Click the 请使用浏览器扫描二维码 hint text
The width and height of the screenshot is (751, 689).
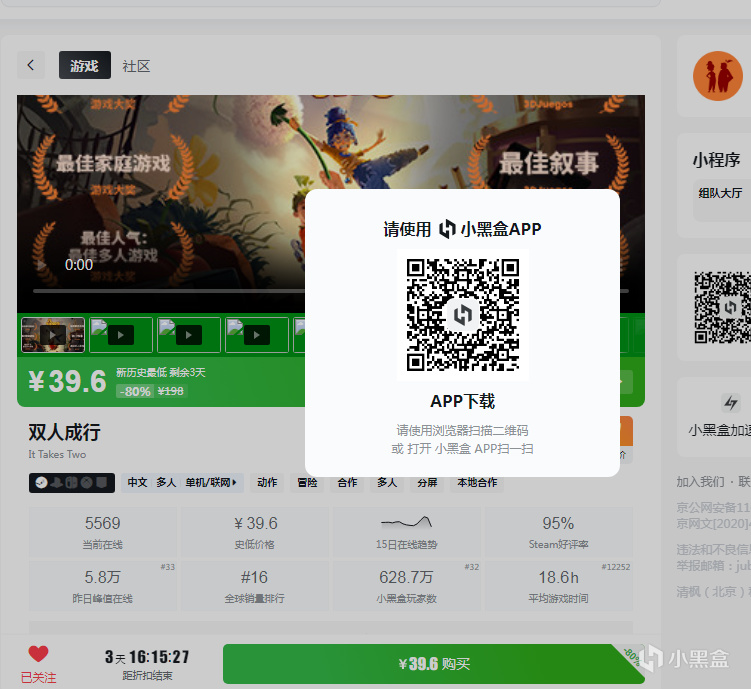tap(462, 430)
